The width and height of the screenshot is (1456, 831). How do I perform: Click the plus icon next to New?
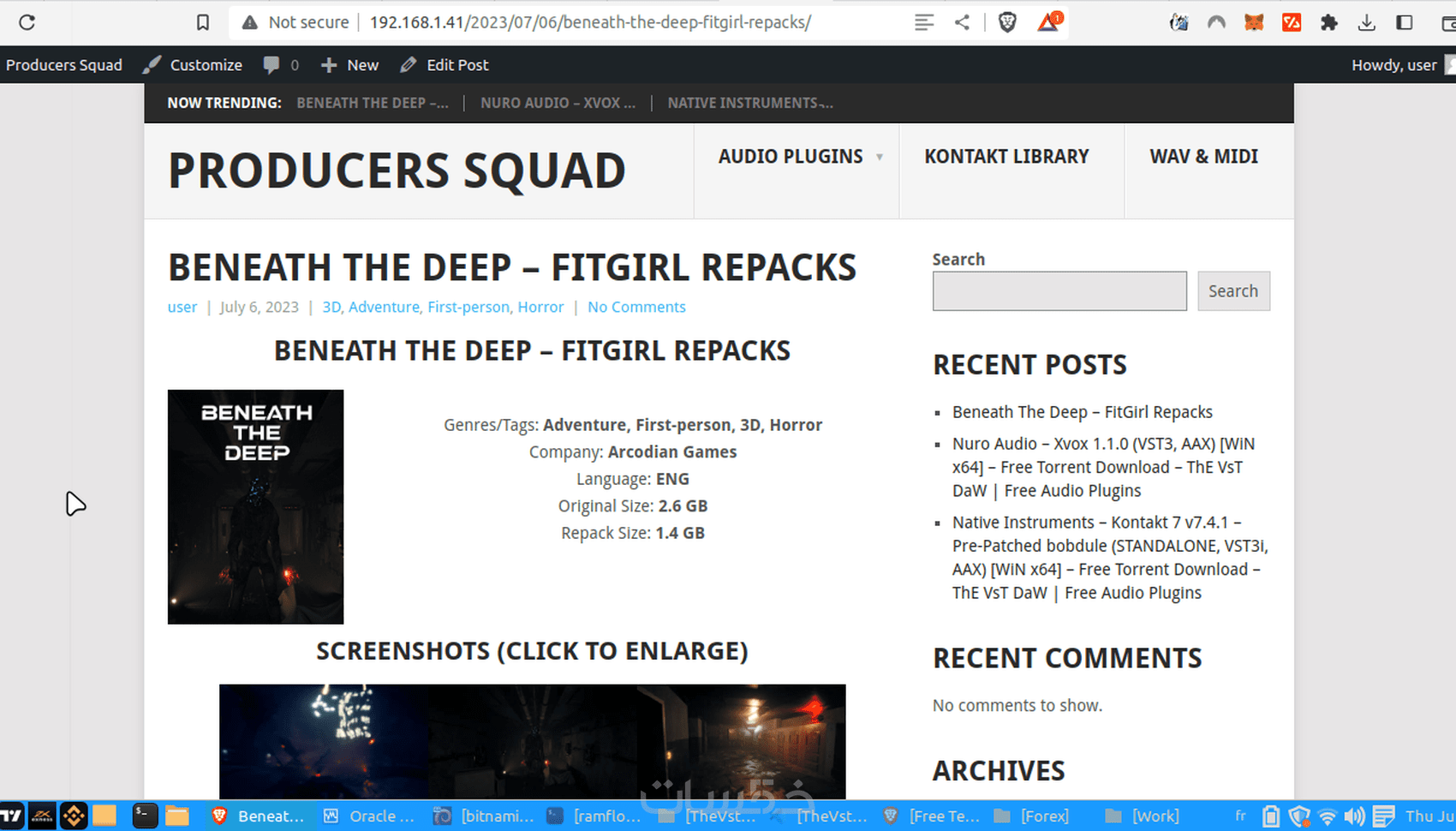(329, 65)
